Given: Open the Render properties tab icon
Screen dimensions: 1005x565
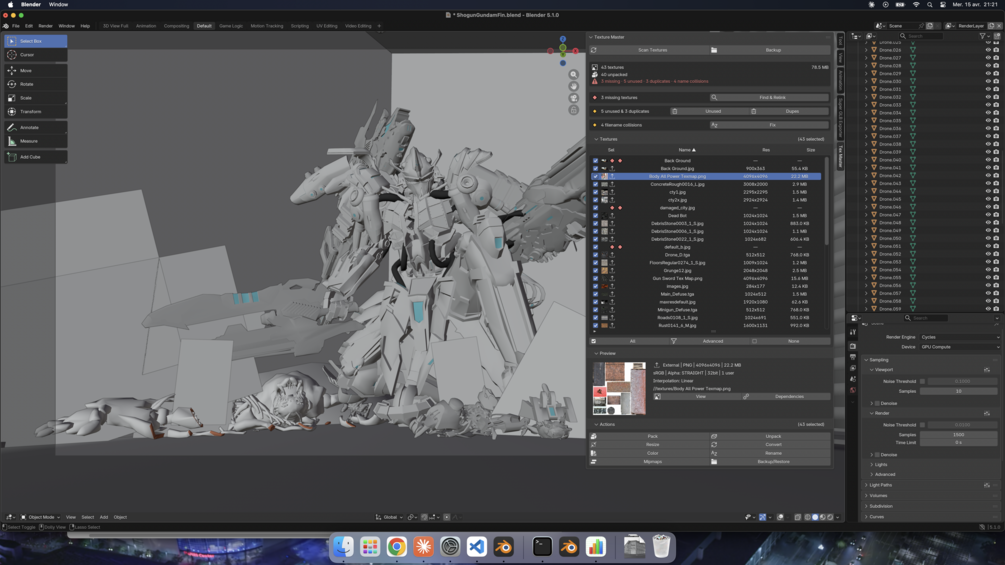Looking at the screenshot, I should [853, 347].
